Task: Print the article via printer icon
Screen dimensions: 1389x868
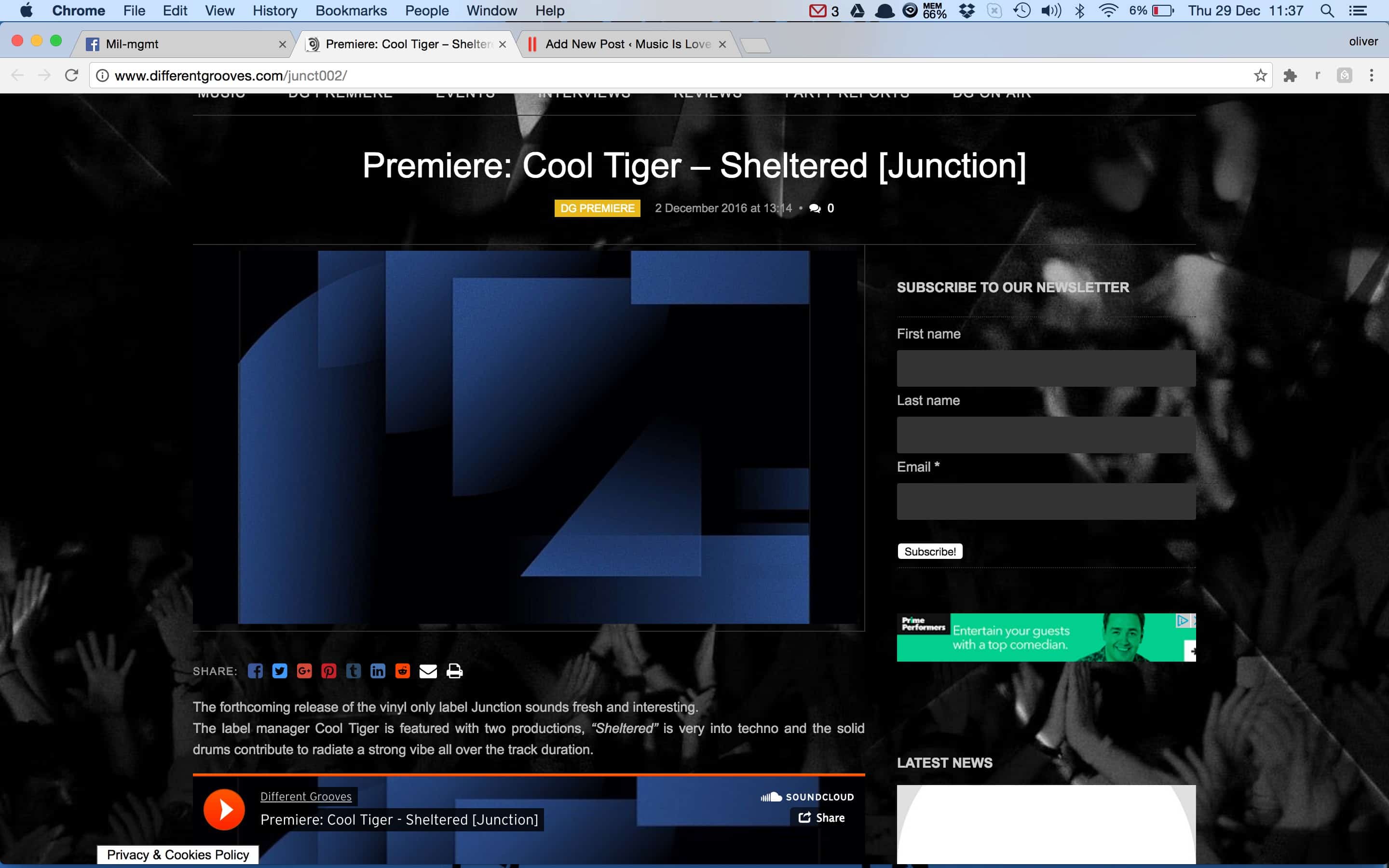Action: click(x=455, y=671)
